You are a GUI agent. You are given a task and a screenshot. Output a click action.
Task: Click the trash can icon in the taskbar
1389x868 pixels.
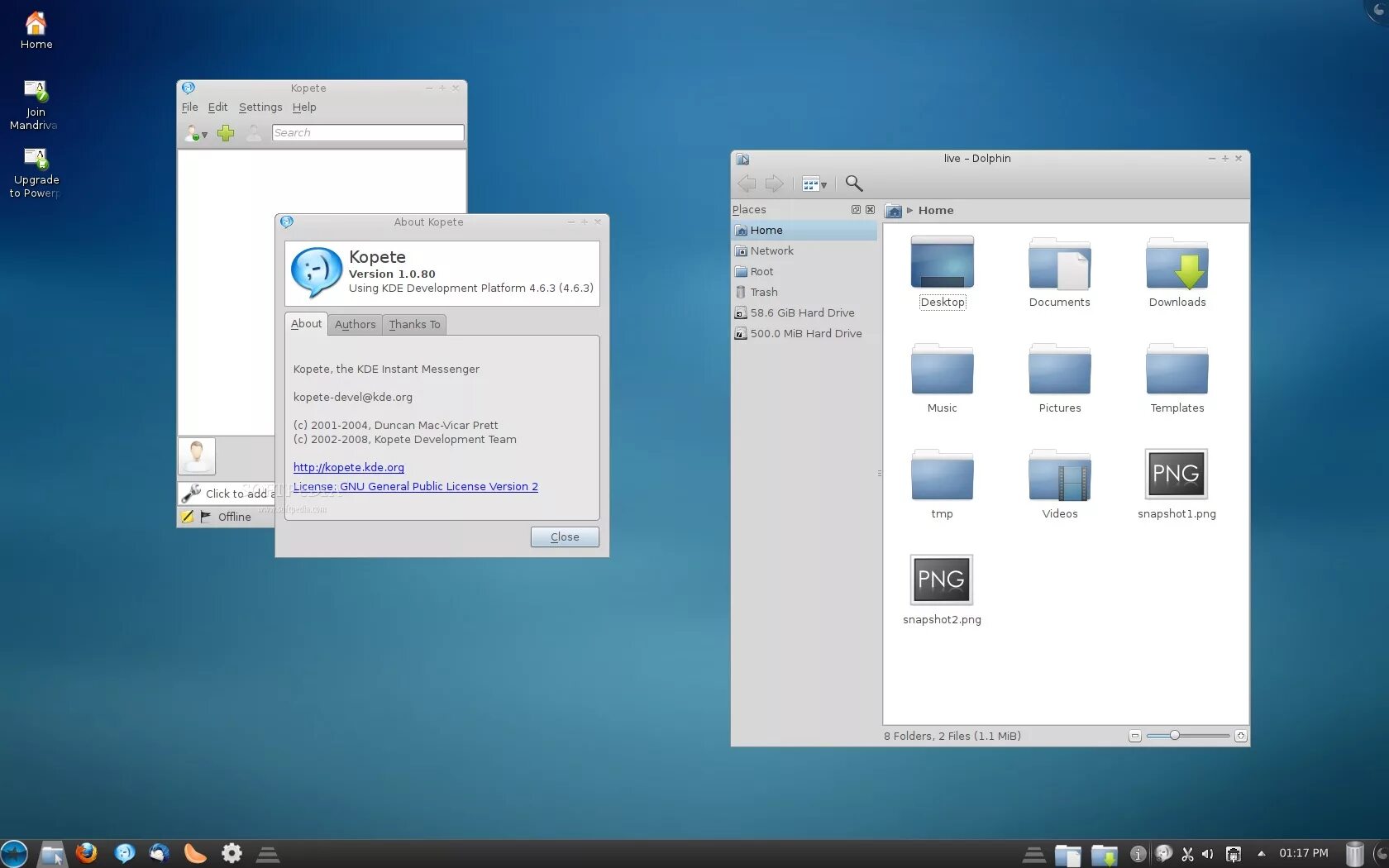(x=1355, y=853)
